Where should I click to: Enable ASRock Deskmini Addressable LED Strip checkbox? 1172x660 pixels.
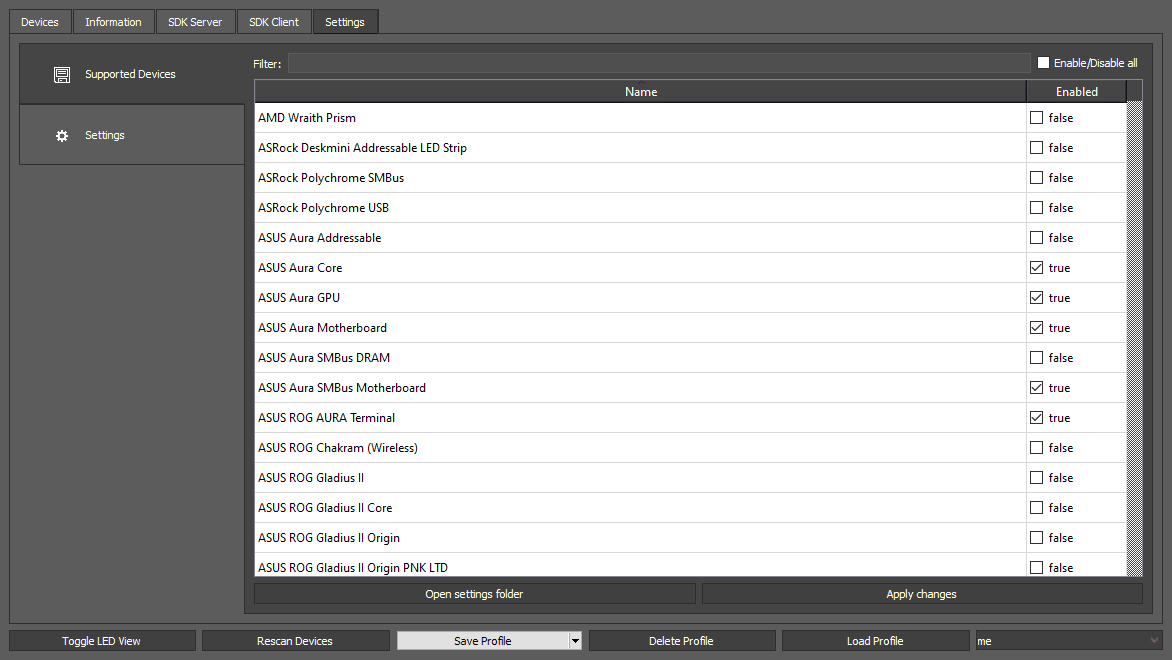click(x=1036, y=147)
